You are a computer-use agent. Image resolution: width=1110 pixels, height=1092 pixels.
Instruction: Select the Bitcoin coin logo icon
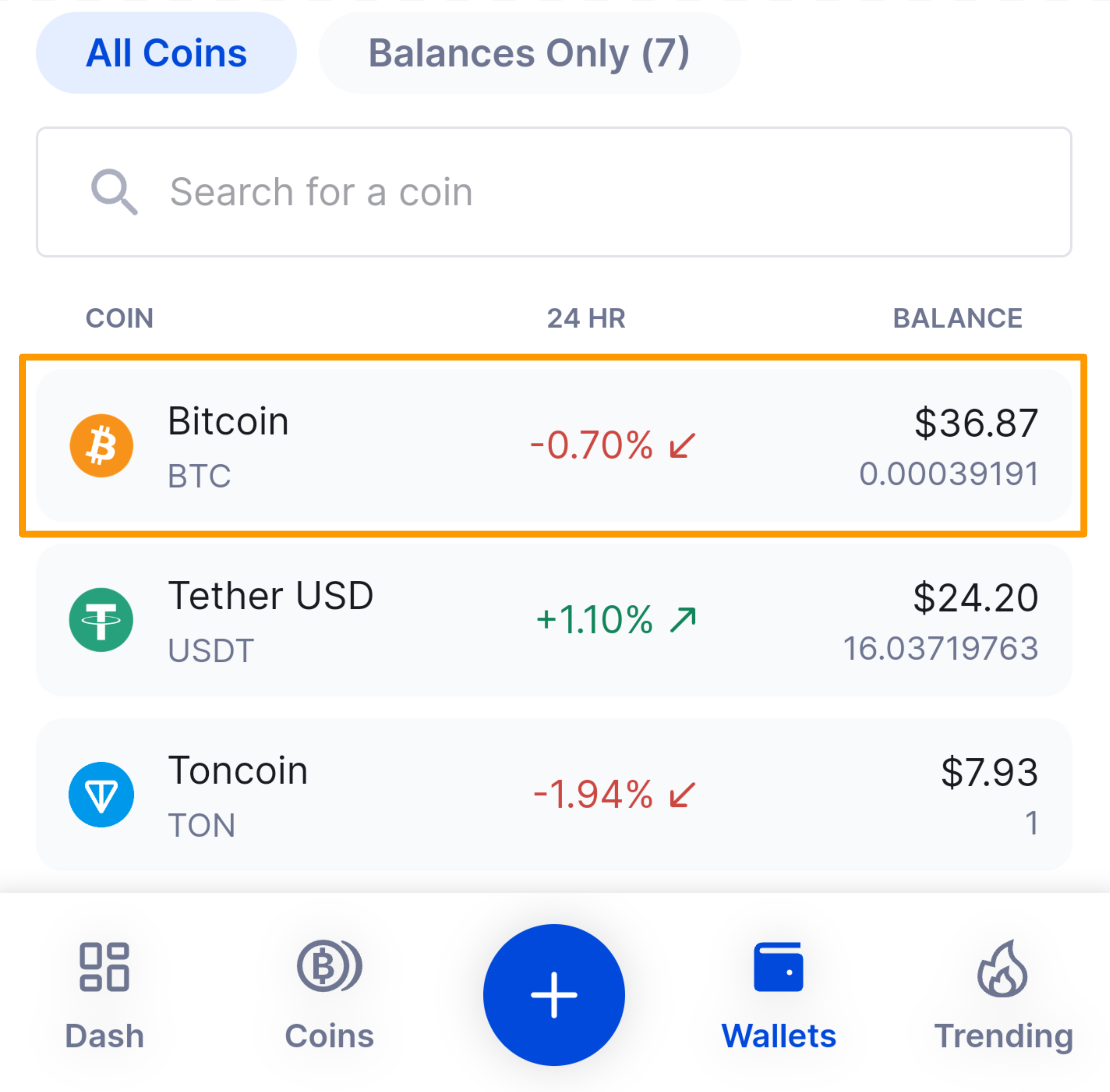[102, 446]
